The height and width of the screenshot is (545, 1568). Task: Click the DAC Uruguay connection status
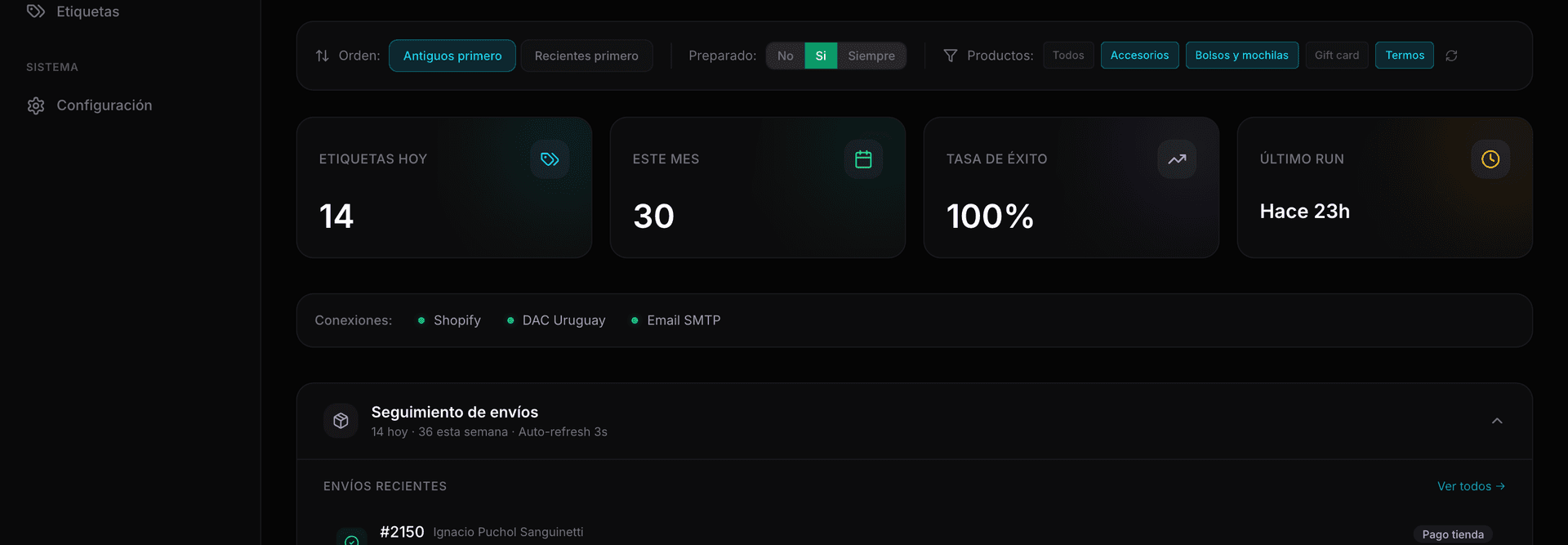tap(556, 320)
